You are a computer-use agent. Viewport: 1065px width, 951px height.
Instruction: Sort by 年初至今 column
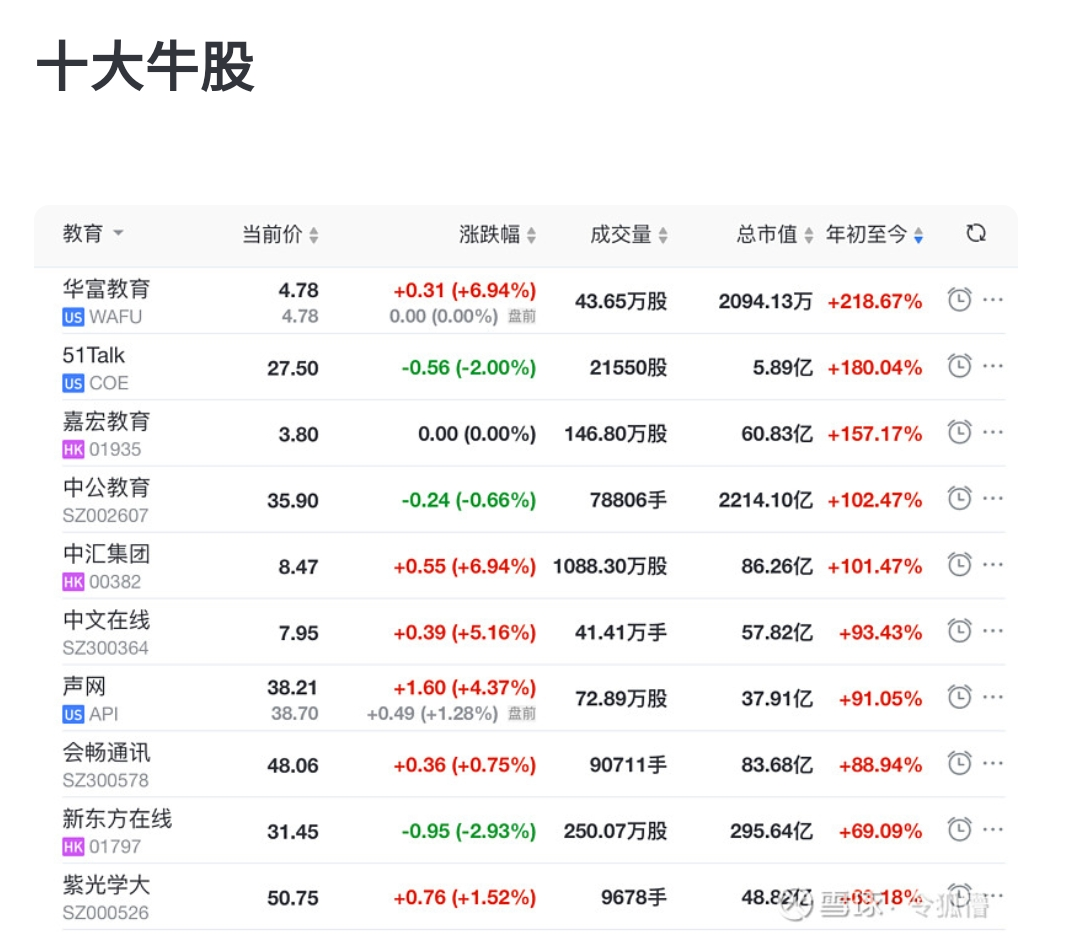(875, 234)
